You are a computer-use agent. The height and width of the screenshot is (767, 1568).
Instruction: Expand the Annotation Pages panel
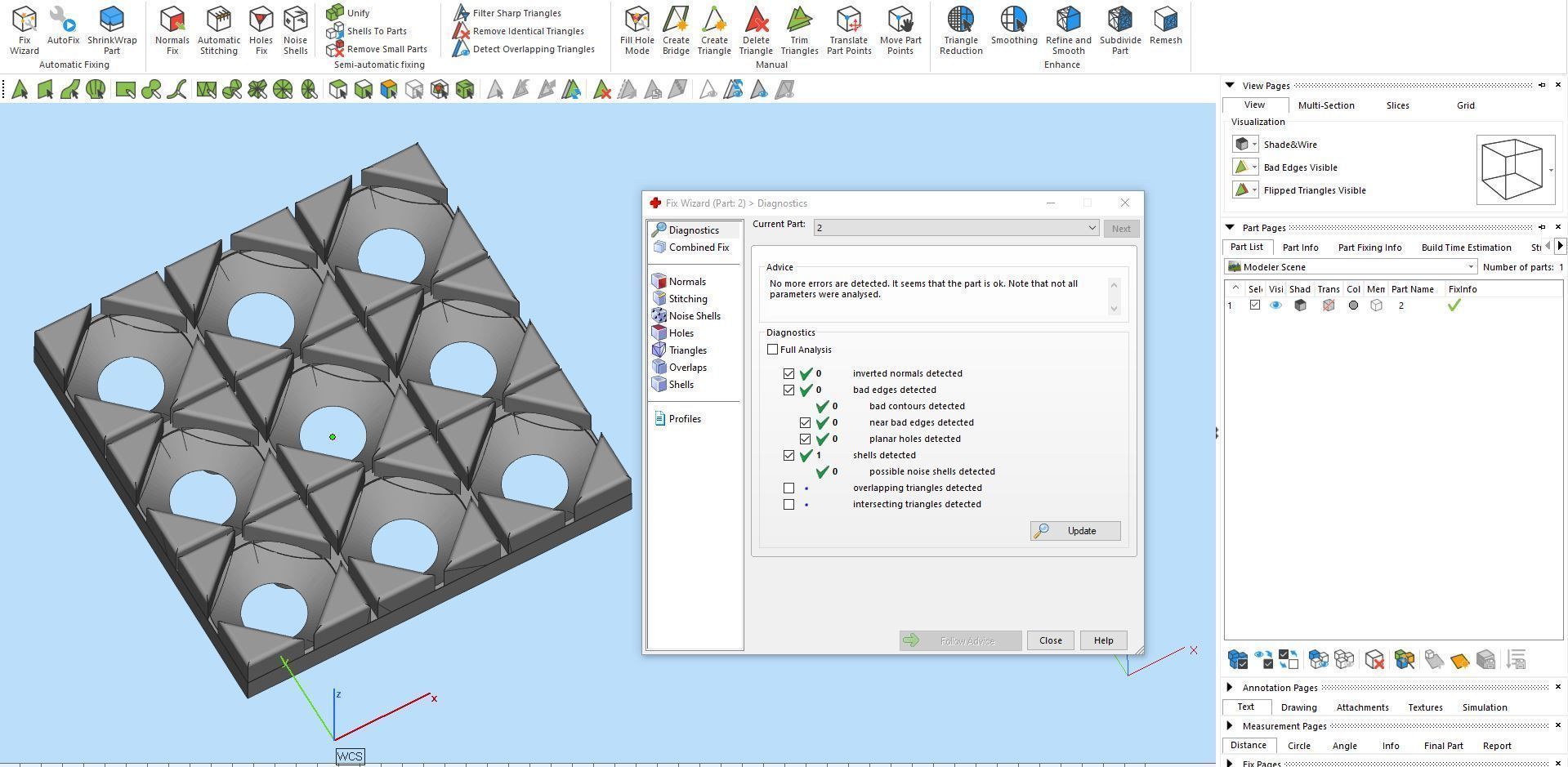1230,687
